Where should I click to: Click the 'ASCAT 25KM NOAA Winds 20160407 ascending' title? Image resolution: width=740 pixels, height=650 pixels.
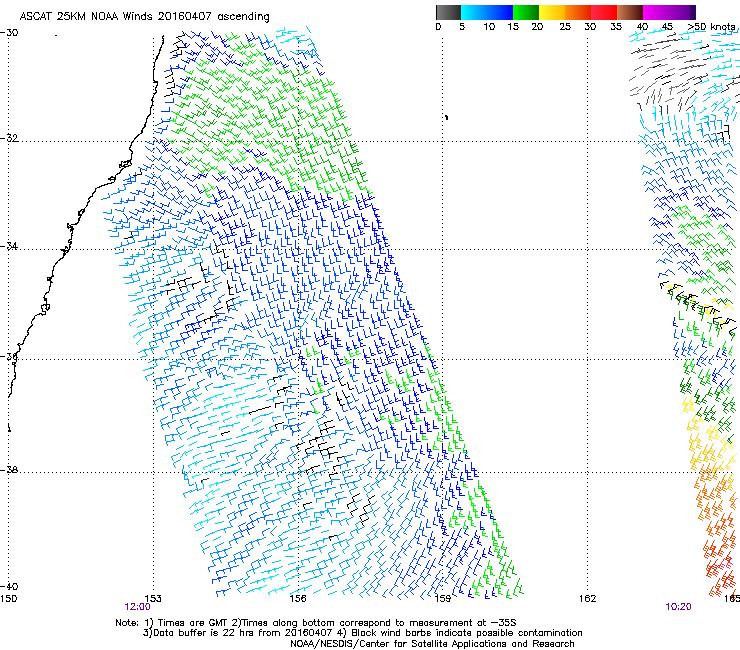pos(144,17)
